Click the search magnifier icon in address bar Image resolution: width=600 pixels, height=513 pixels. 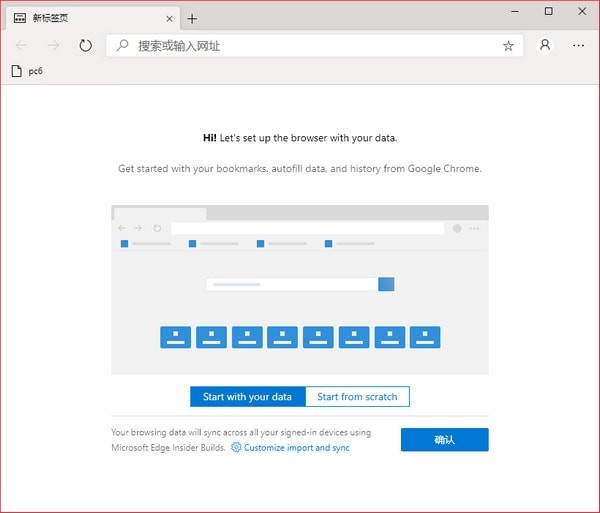(122, 45)
